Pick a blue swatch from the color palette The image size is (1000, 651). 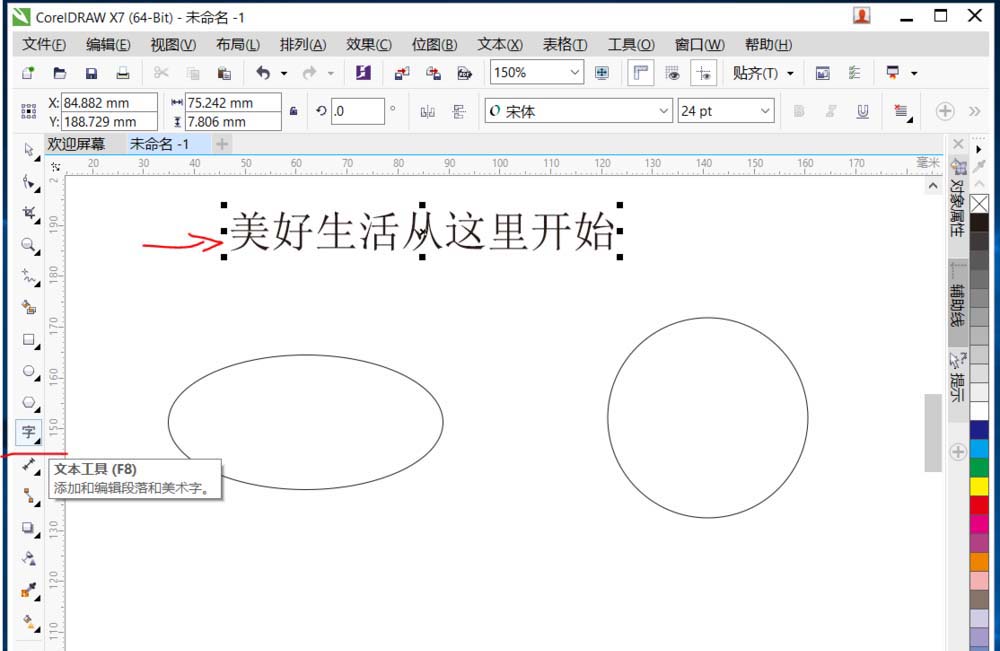[984, 430]
